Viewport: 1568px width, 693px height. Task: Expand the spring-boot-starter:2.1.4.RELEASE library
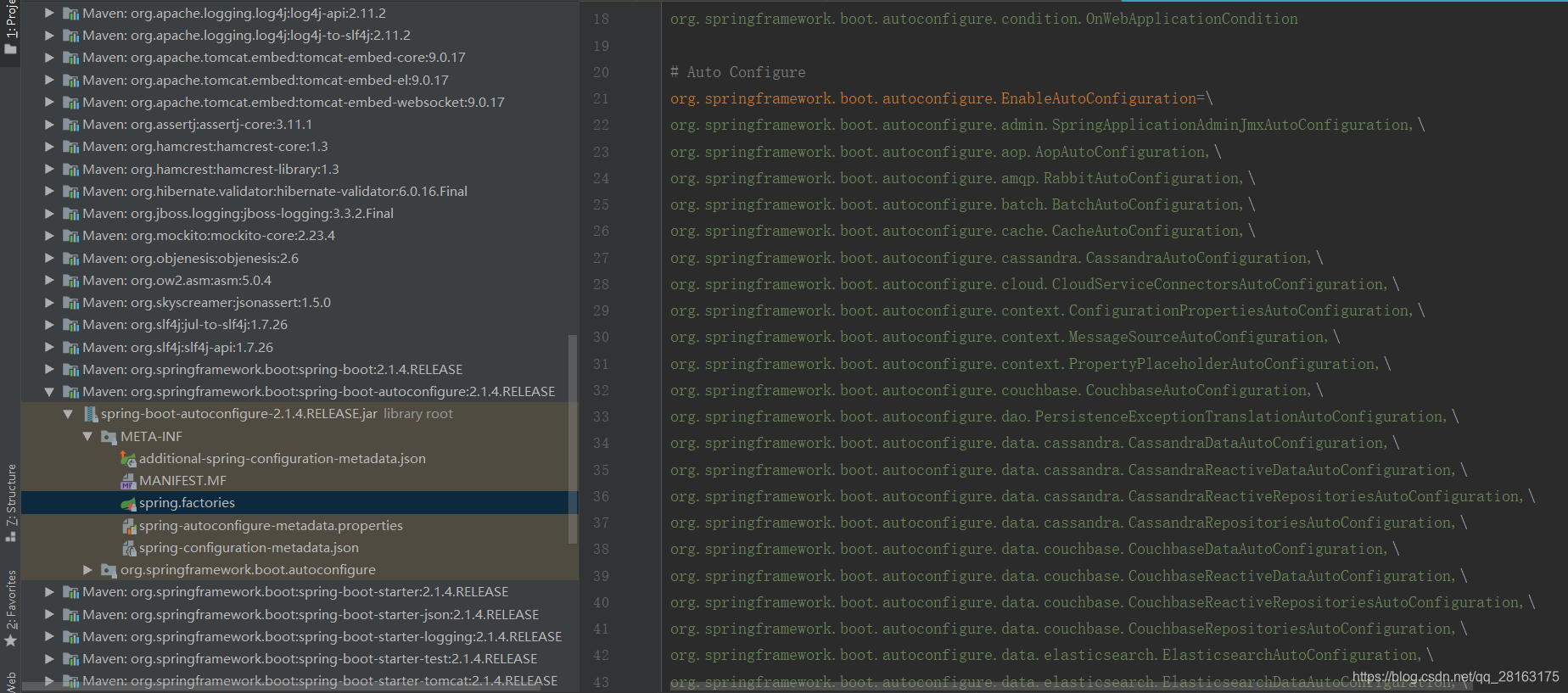click(49, 592)
